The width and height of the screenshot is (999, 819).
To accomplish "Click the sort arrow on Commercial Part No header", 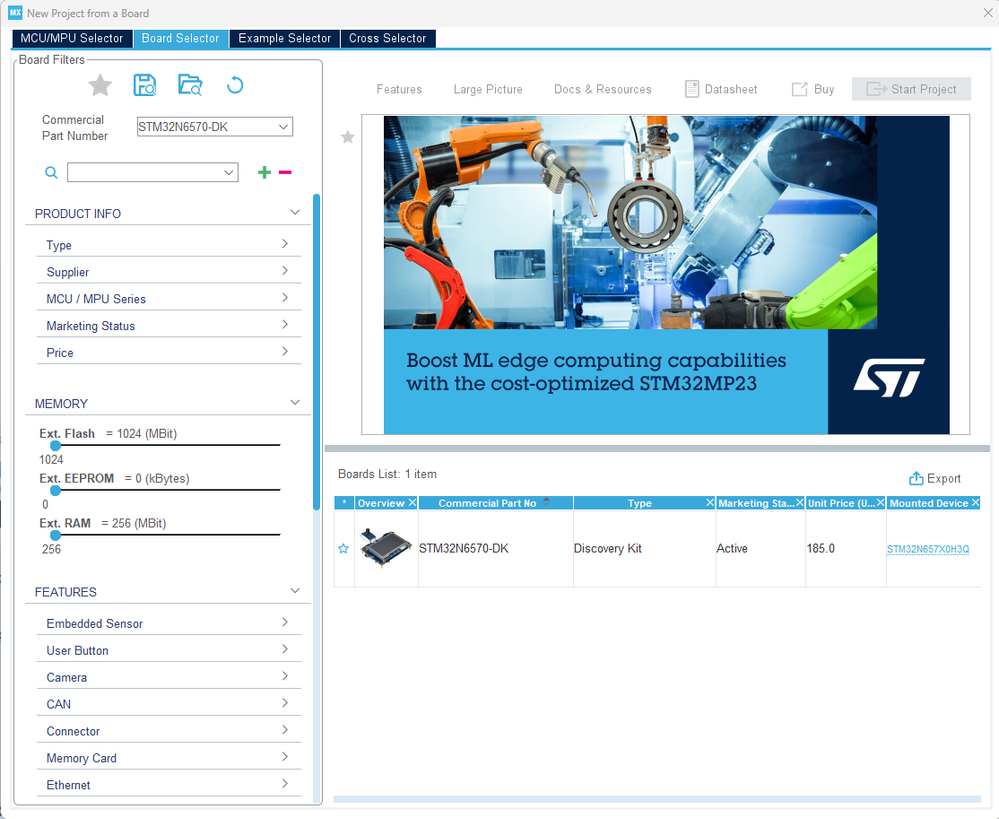I will point(547,500).
